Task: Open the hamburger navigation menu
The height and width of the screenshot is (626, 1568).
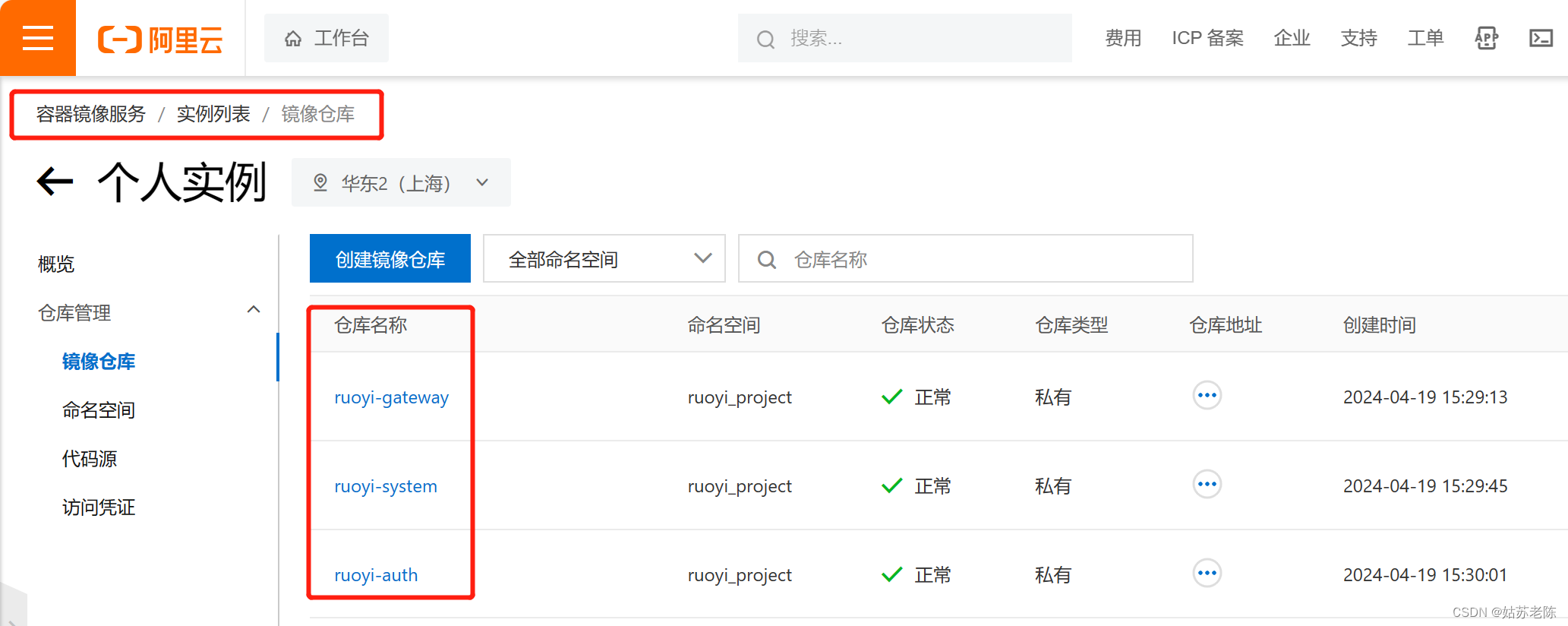Action: [x=38, y=38]
